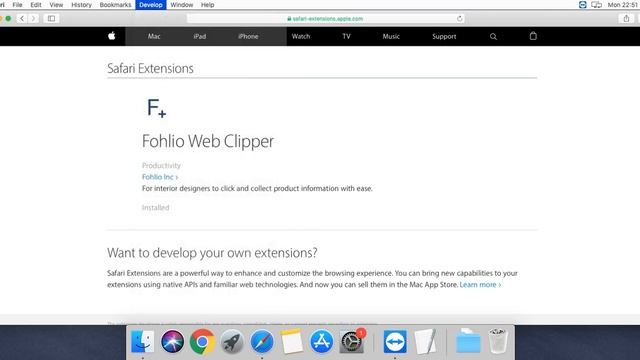Click the Fohlio F+ extension logo
640x360 pixels.
point(156,108)
